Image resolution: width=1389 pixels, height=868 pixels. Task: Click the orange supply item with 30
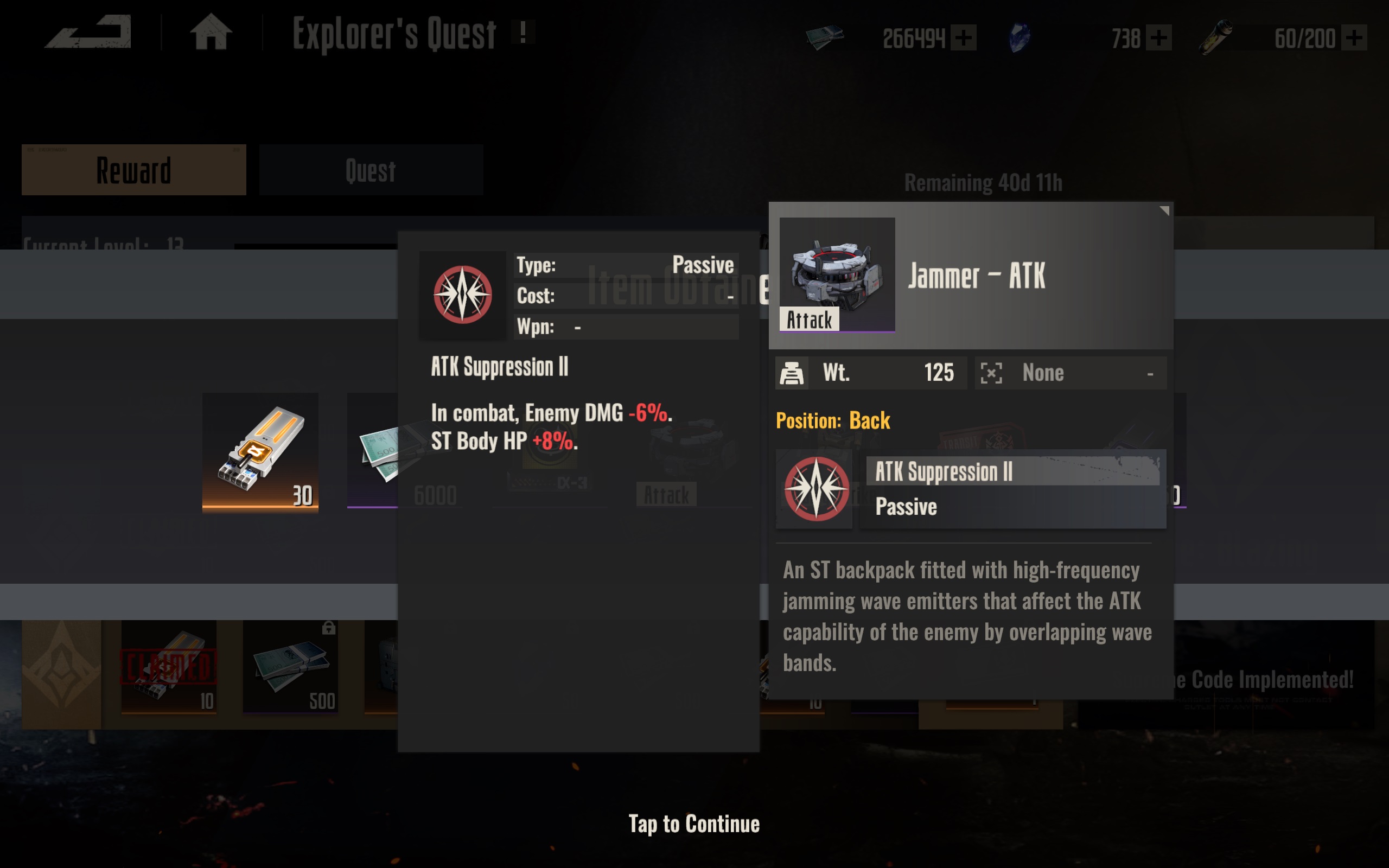[260, 451]
